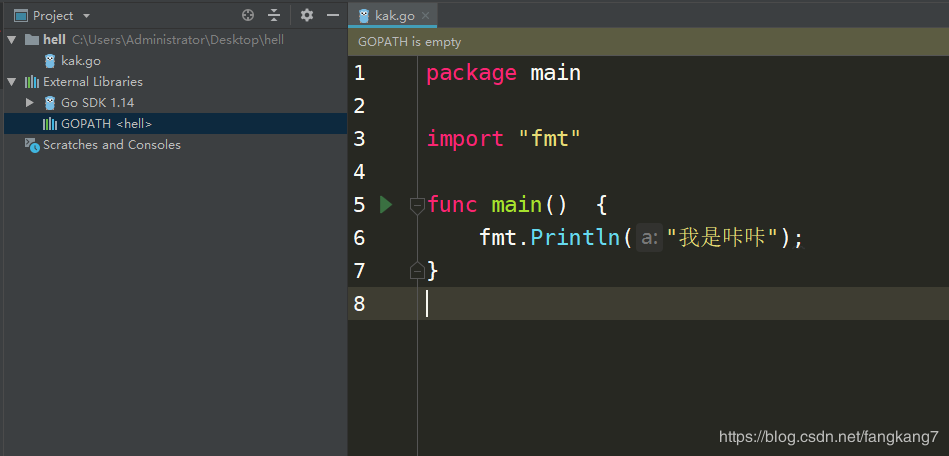The width and height of the screenshot is (949, 456).
Task: Close the kak.go editor tab
Action: 425,16
